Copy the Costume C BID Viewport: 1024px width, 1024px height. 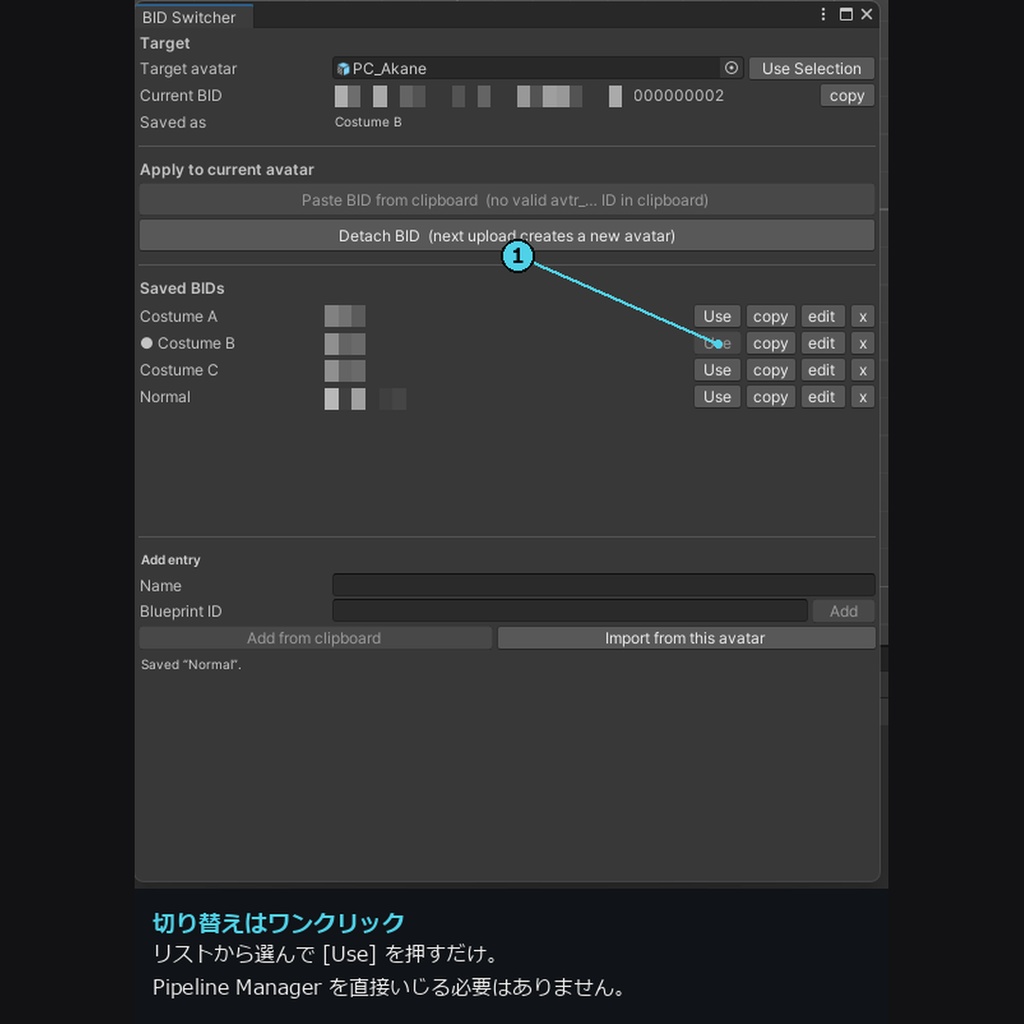771,370
